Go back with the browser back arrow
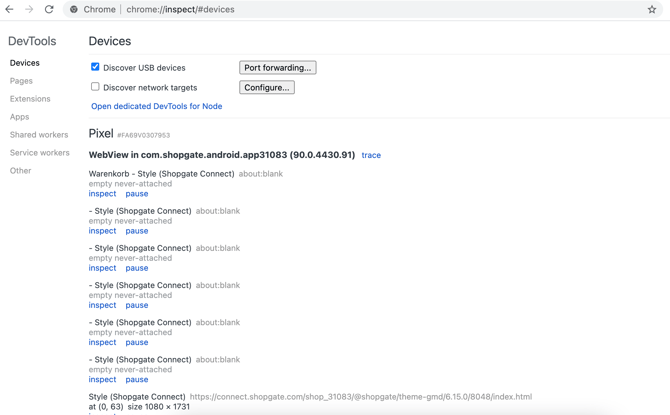 click(9, 9)
